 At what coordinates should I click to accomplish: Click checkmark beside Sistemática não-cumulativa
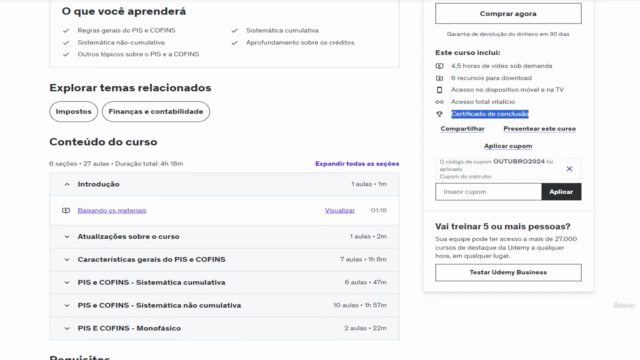pyautogui.click(x=66, y=42)
